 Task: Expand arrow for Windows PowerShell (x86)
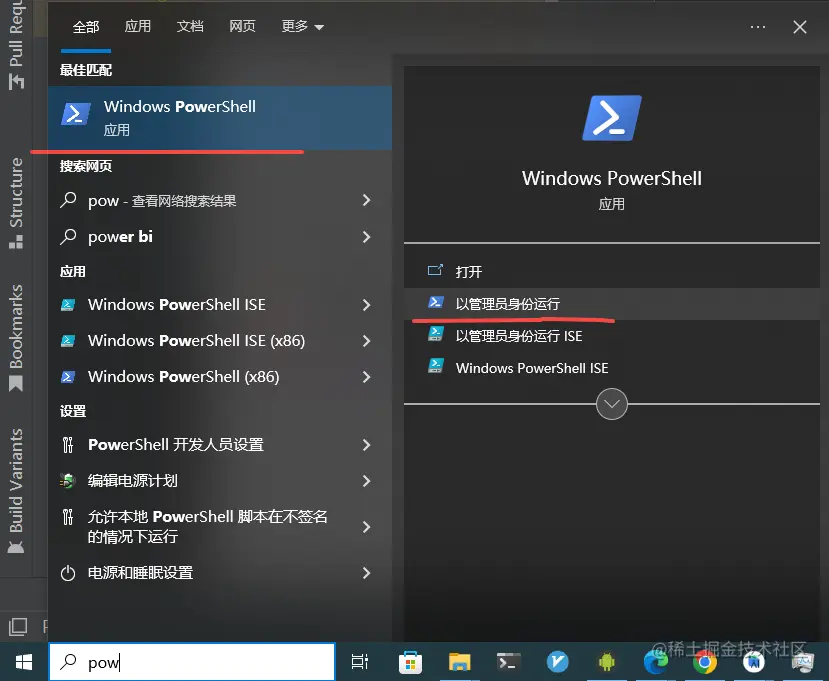(366, 377)
